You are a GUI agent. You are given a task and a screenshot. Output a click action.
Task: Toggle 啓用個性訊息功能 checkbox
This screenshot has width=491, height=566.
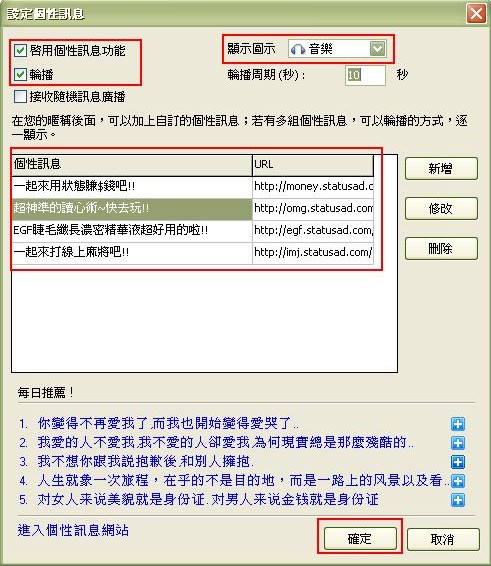click(20, 51)
